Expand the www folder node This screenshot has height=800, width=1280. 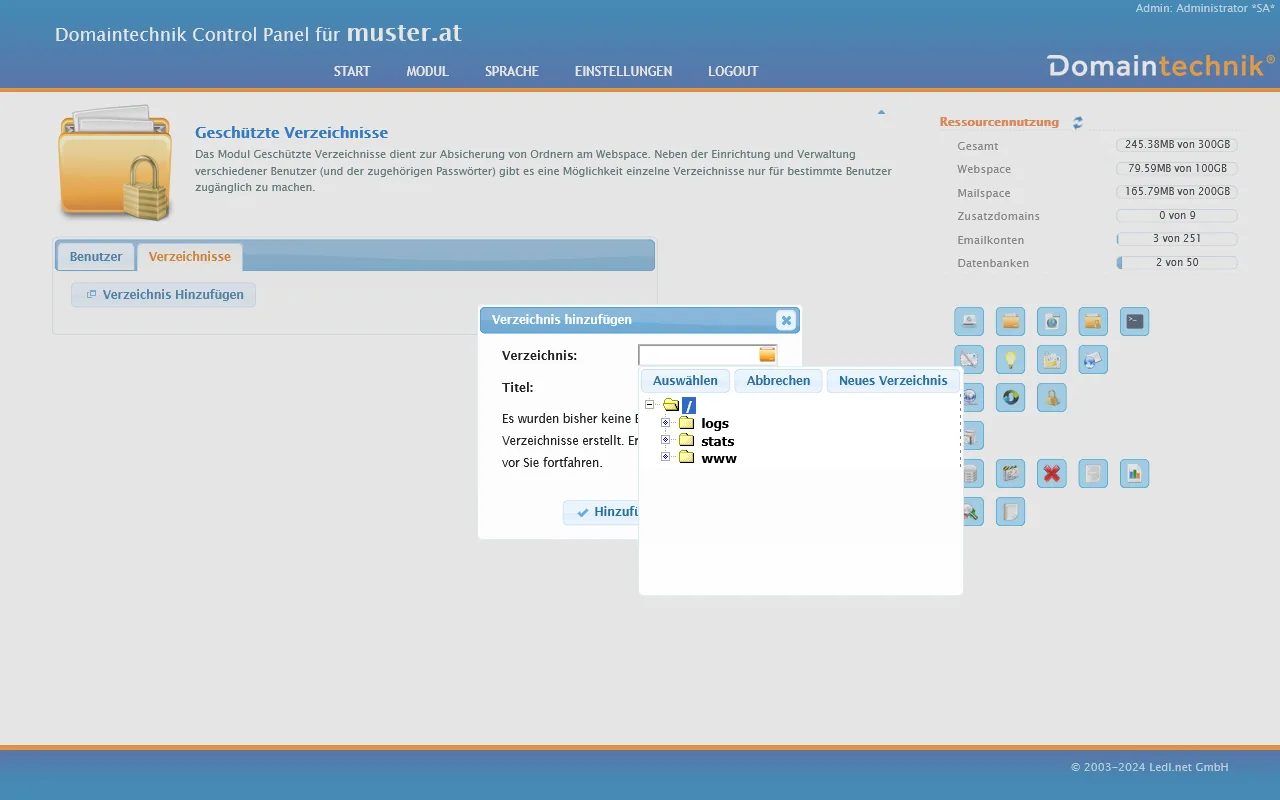point(665,457)
